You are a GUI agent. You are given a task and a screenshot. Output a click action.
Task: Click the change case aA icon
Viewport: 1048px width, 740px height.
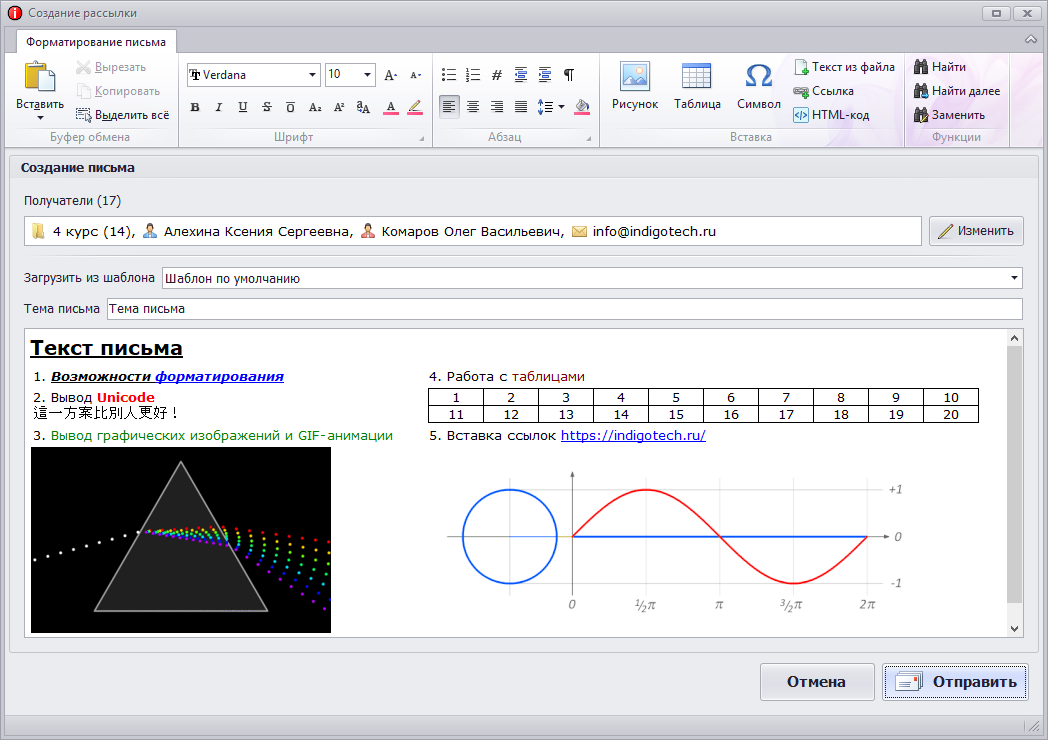(363, 107)
